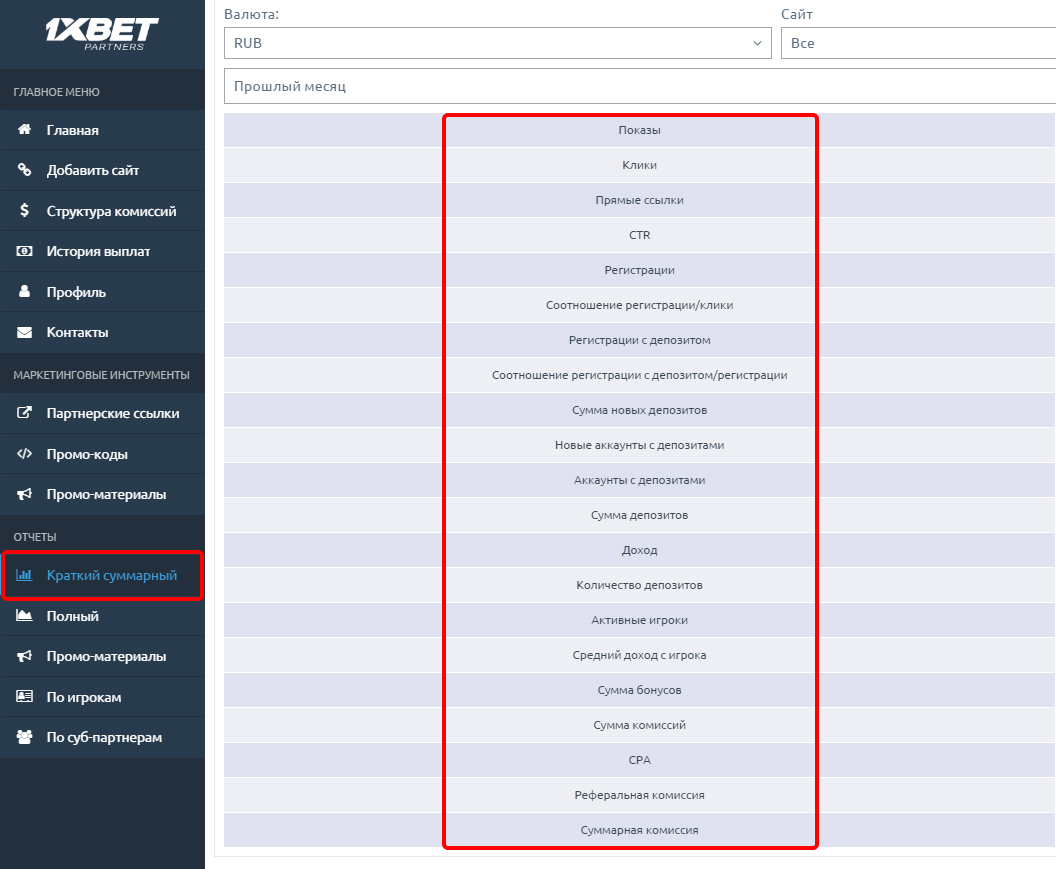Open История выплат page
Screen dimensions: 1056x869
[102, 251]
